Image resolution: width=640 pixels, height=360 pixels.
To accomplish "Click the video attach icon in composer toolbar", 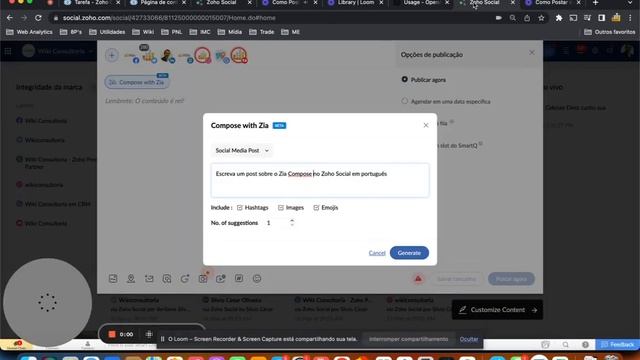I will point(221,279).
